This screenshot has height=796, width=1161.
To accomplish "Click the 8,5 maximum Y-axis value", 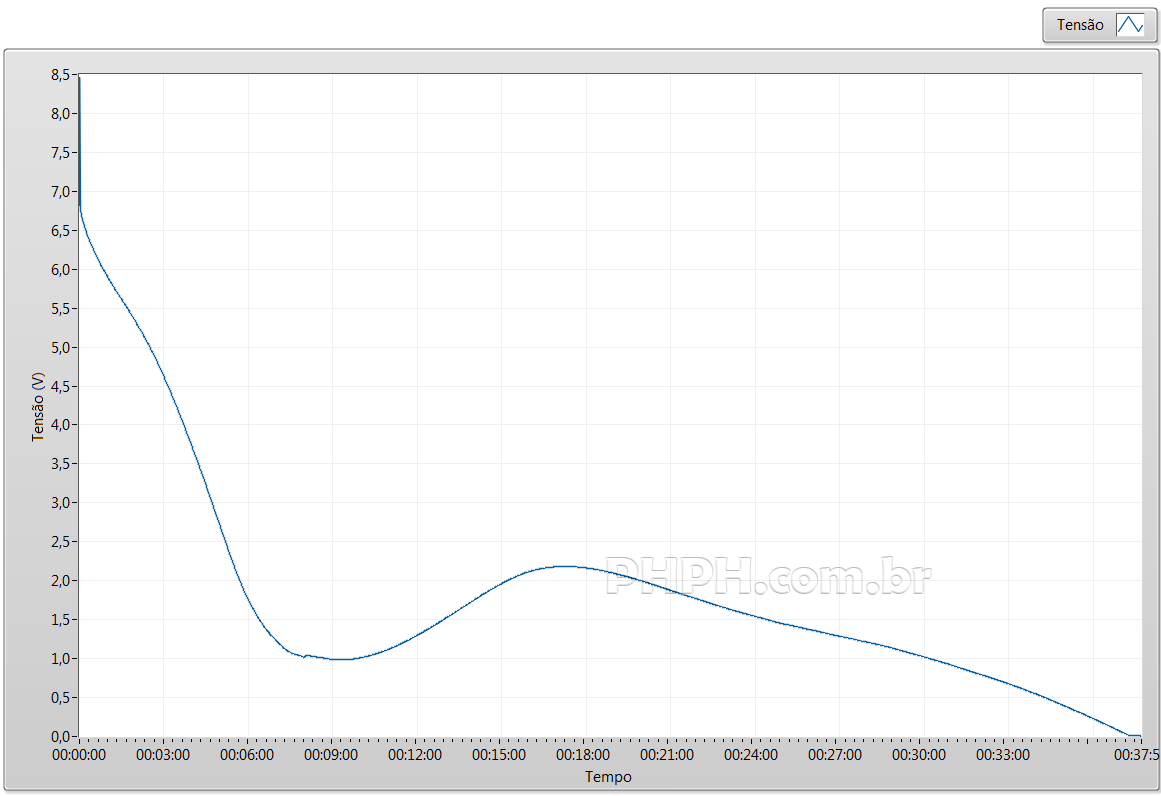I will (x=61, y=75).
